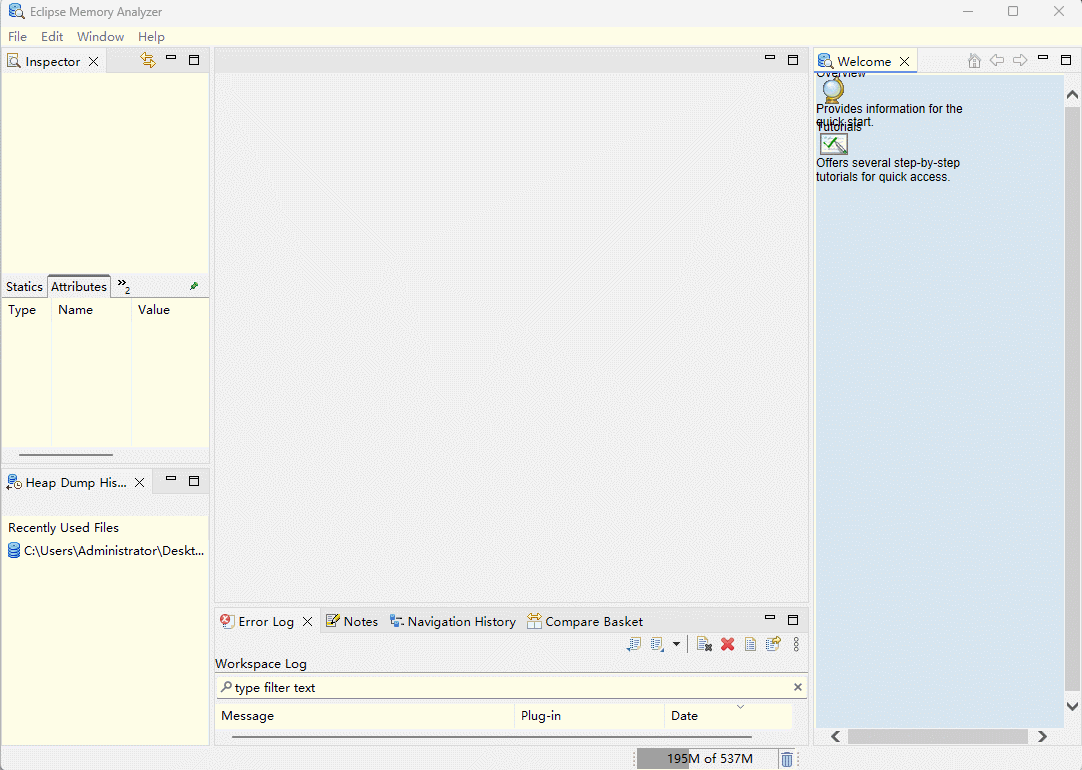Click the Import Log icon
Screen dimensions: 1082x770
pos(657,645)
